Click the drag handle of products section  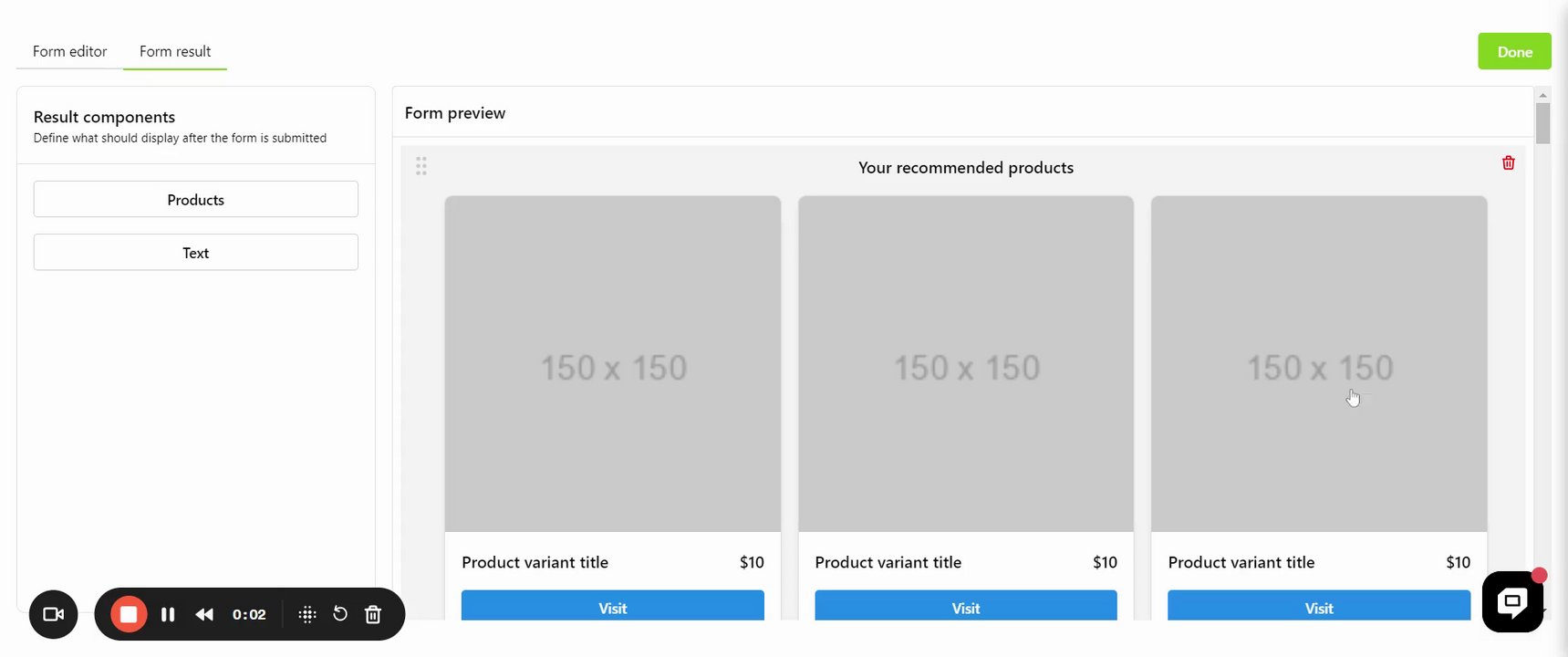coord(421,166)
